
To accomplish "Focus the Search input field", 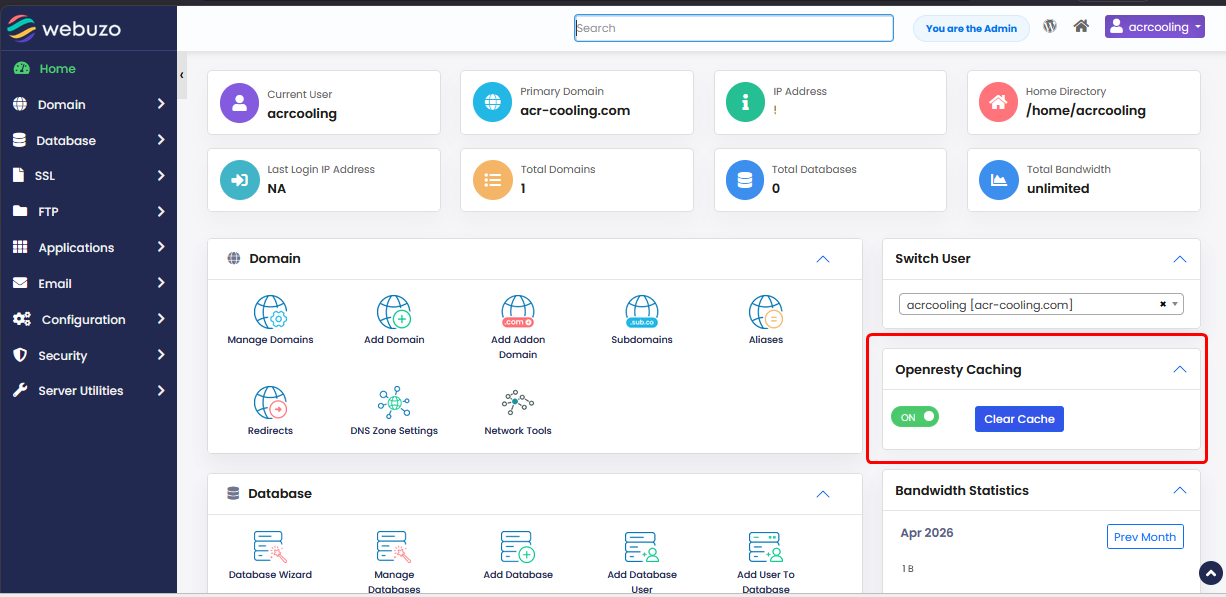I will pyautogui.click(x=734, y=28).
